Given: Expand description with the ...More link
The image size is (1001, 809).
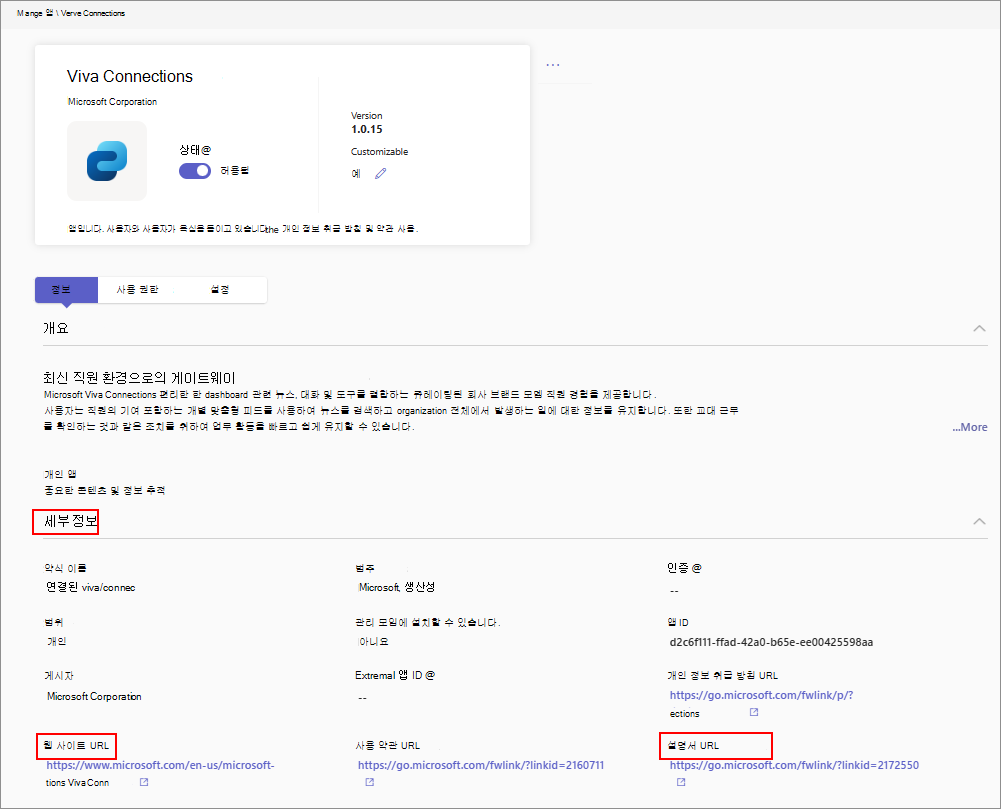Looking at the screenshot, I should tap(969, 427).
